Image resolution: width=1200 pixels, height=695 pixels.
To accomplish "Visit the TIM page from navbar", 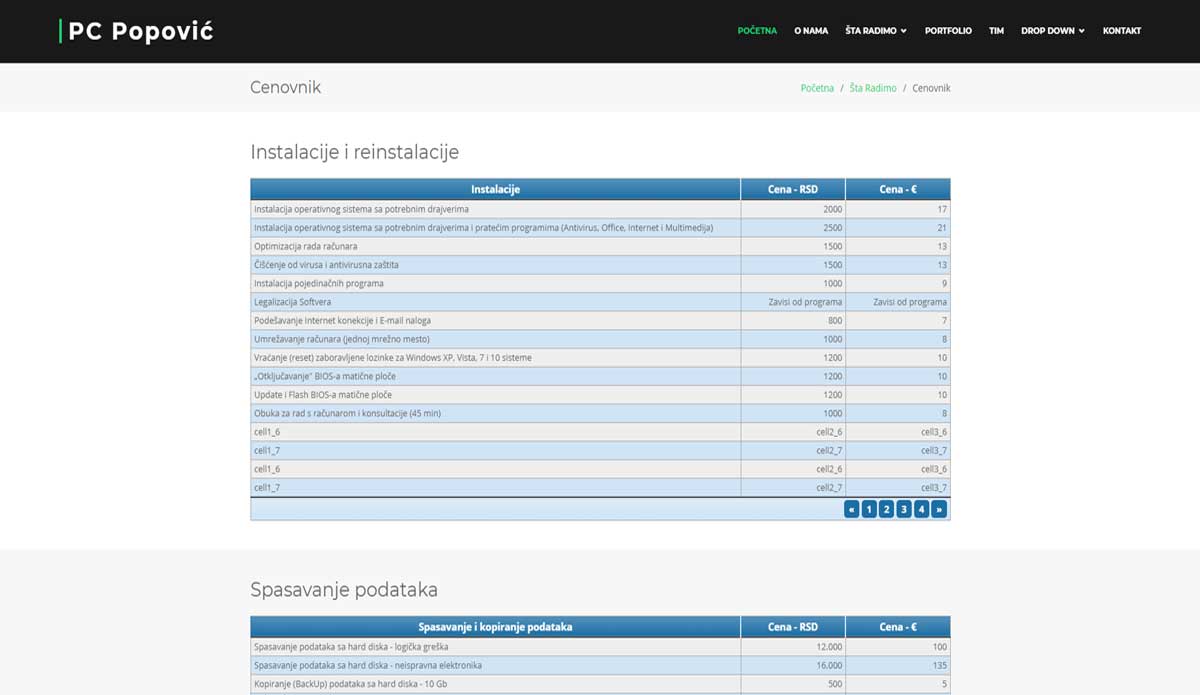I will [x=996, y=31].
